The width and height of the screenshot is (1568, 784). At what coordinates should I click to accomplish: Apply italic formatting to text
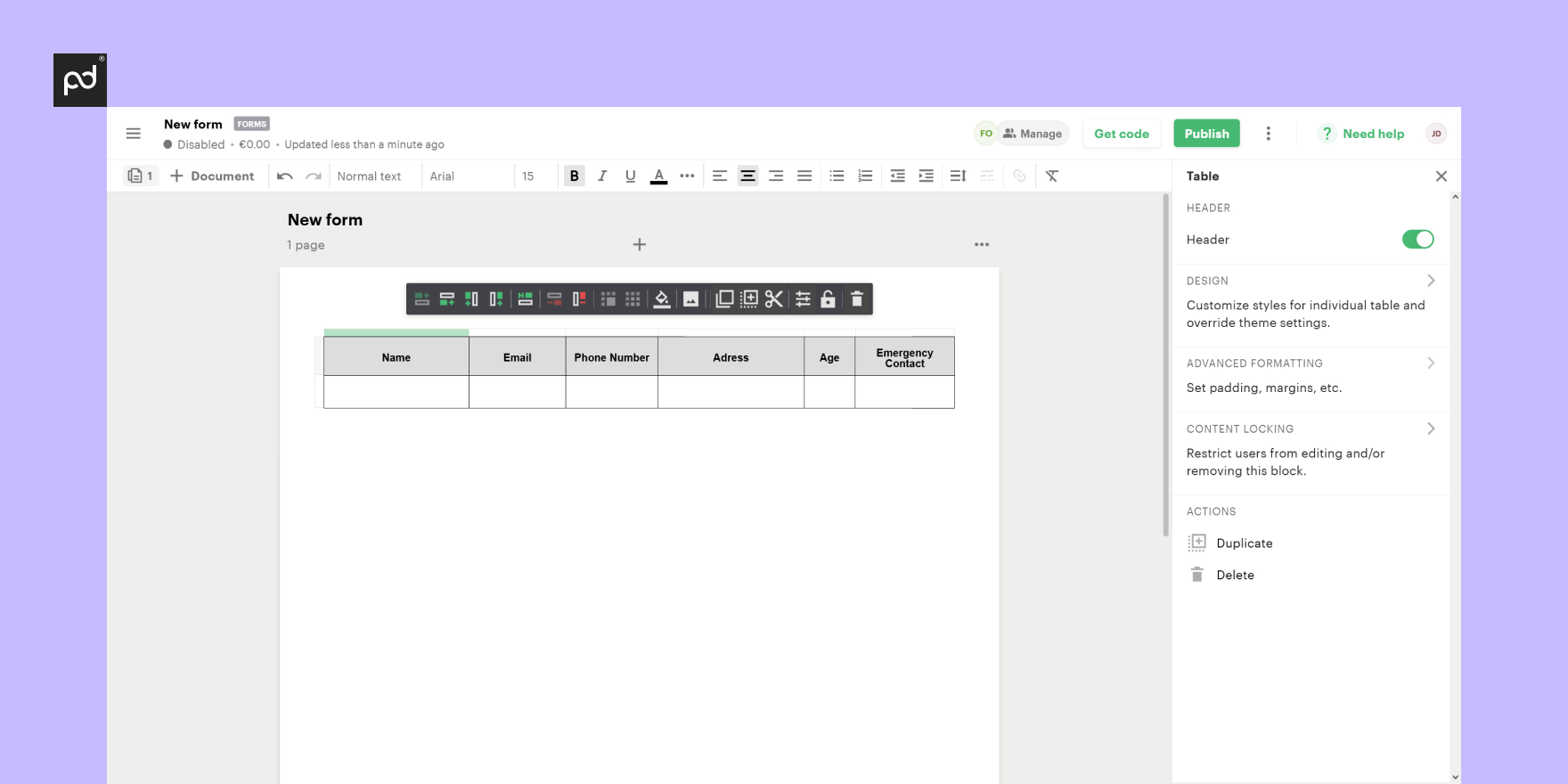[x=602, y=176]
